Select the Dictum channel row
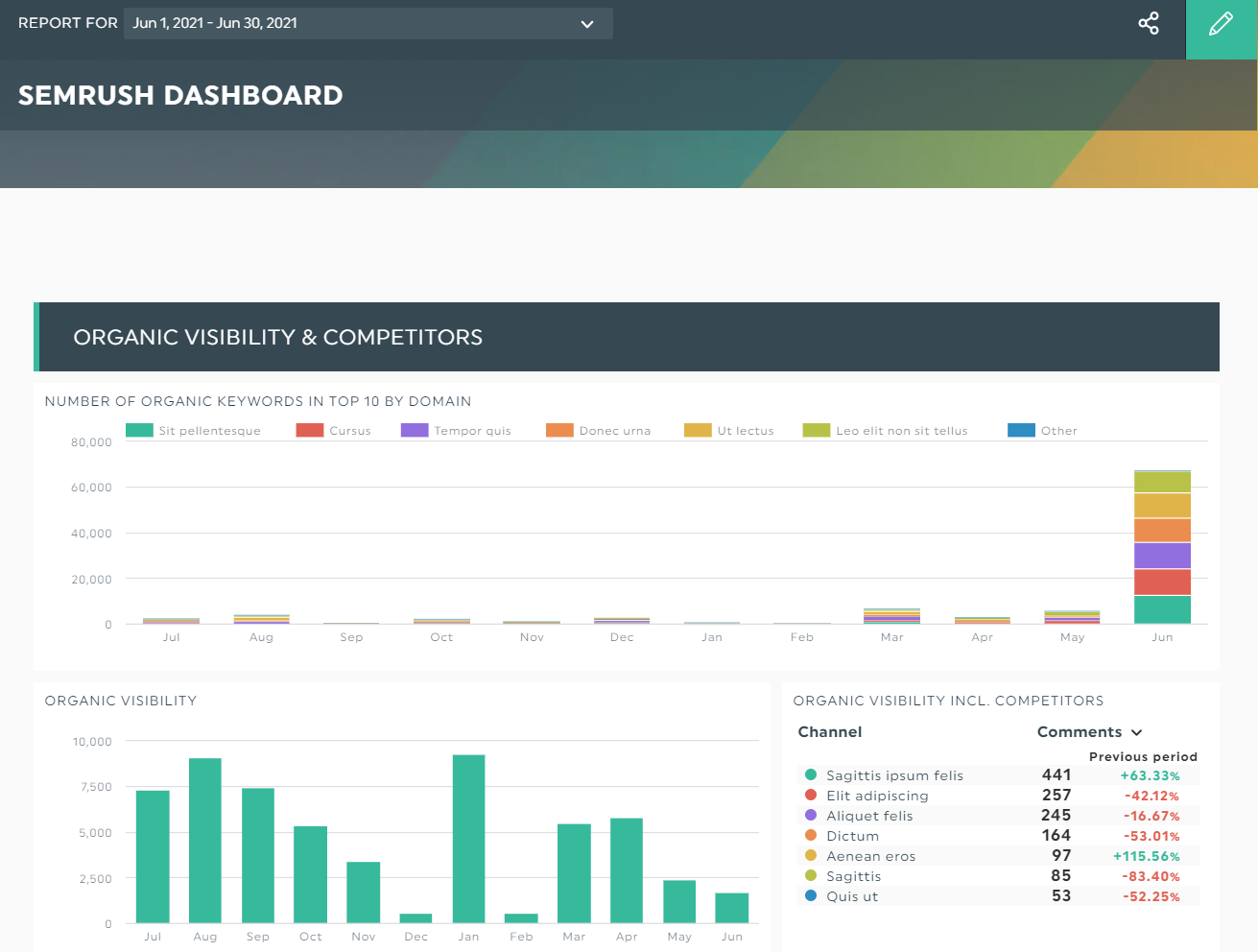 click(x=852, y=836)
